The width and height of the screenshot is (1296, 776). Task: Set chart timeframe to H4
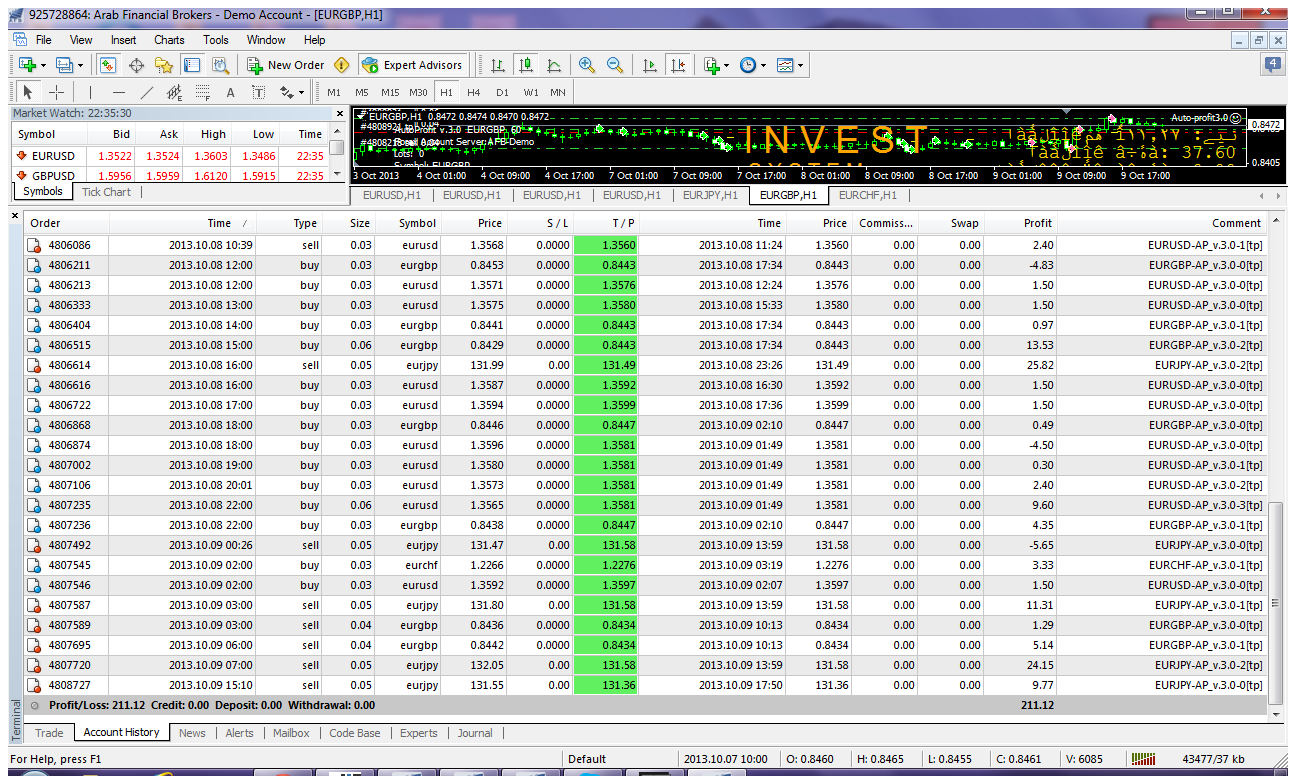(x=474, y=92)
